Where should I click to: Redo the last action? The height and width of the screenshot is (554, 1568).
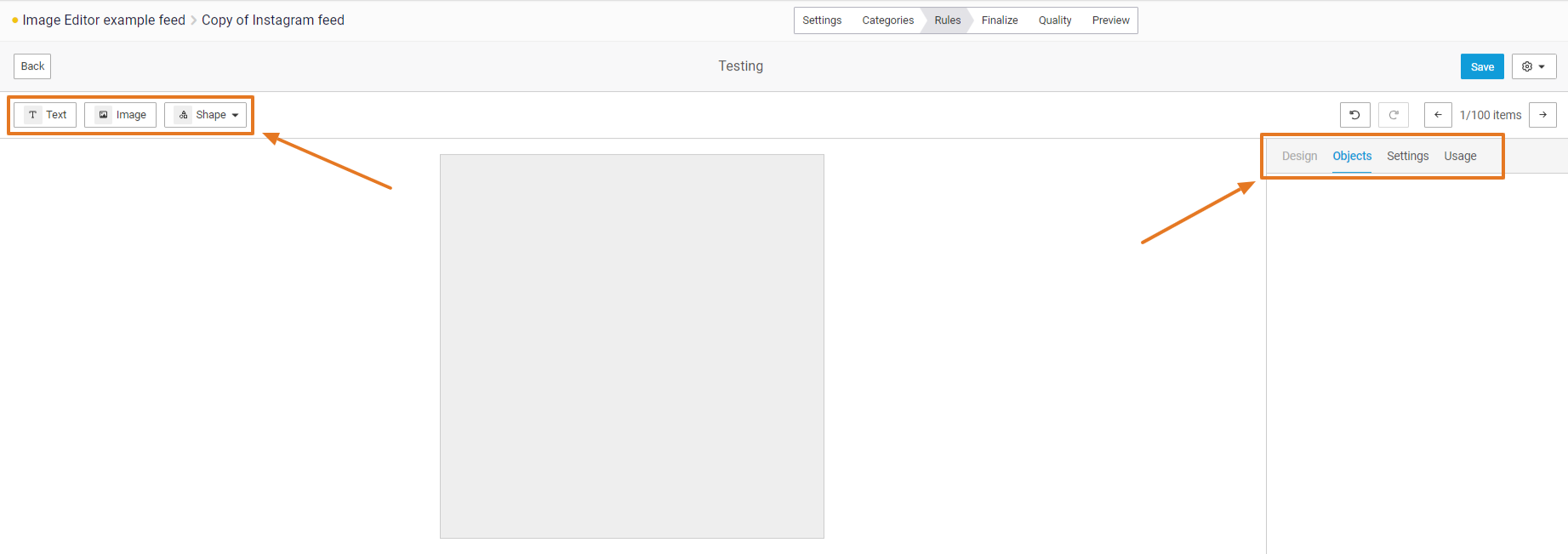pos(1394,115)
